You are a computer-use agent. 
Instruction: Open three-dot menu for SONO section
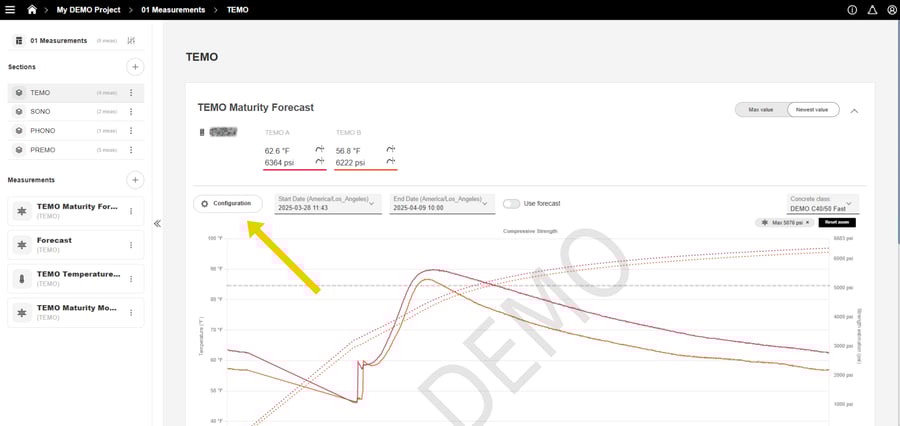[131, 112]
